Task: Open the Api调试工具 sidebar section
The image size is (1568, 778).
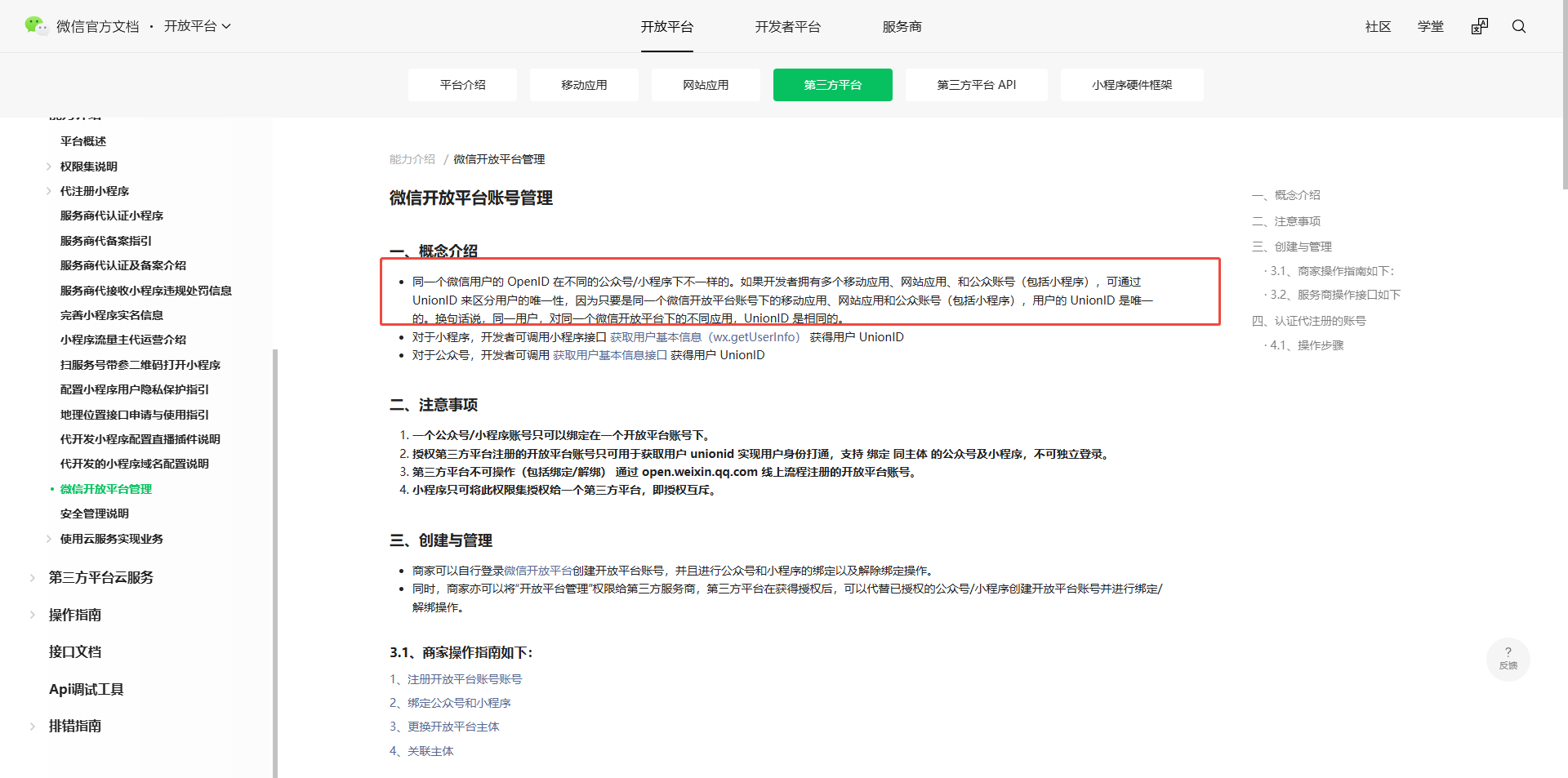Action: coord(87,689)
